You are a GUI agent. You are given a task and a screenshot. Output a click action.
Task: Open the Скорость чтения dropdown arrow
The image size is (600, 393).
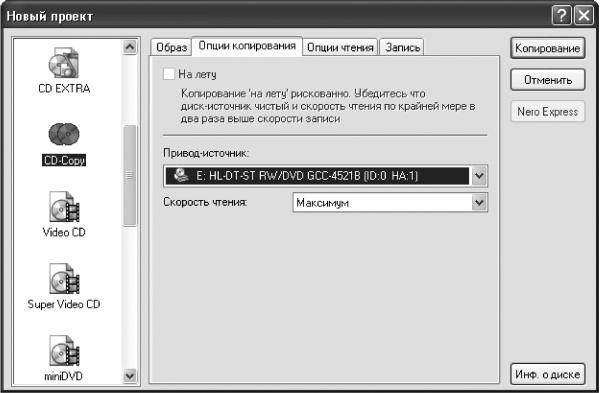pyautogui.click(x=479, y=202)
